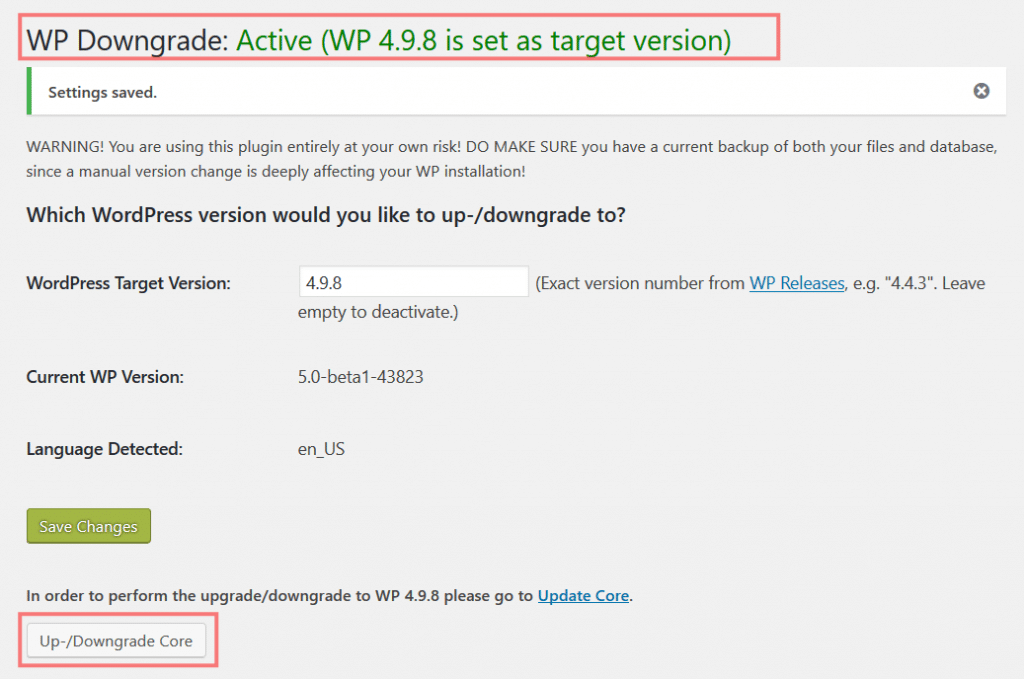Focus the WordPress Target Version field

[413, 282]
